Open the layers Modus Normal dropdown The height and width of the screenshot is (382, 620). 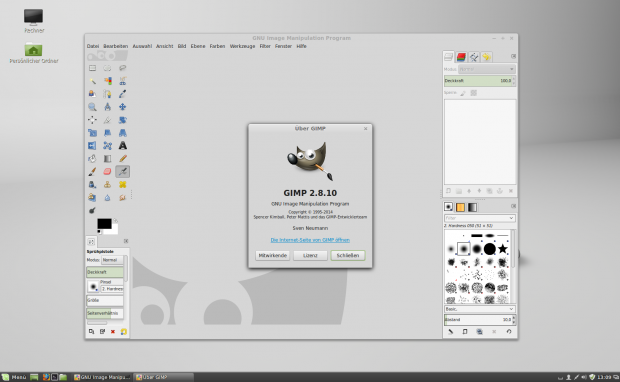coord(486,69)
